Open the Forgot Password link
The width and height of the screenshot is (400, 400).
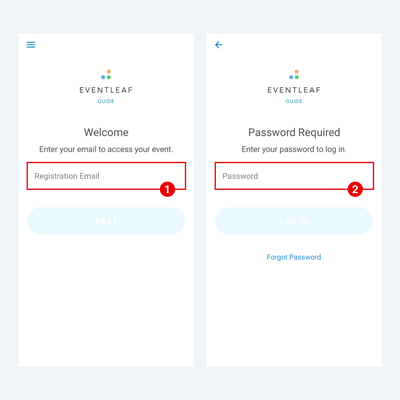tap(294, 257)
